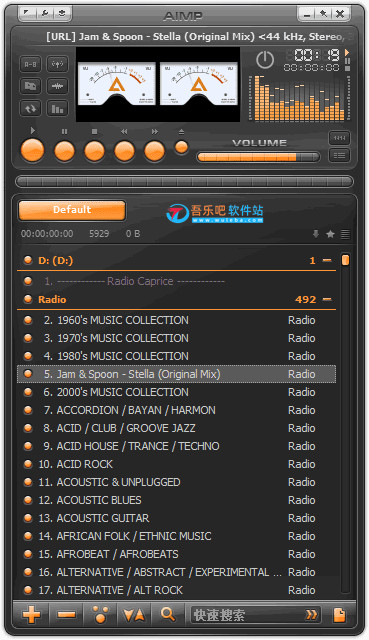The height and width of the screenshot is (640, 369).
Task: Stop playback using the stop button
Action: pyautogui.click(x=95, y=151)
